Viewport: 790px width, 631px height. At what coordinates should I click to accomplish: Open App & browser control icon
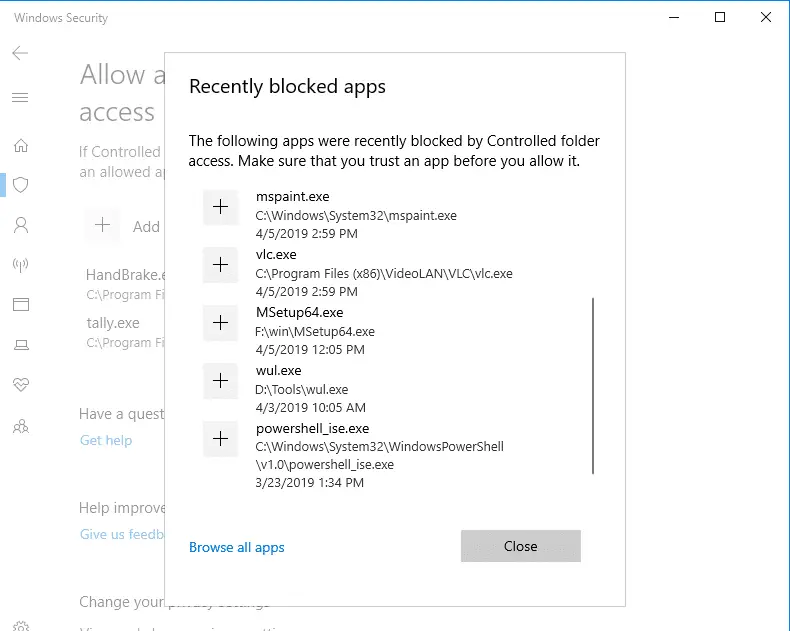[21, 304]
